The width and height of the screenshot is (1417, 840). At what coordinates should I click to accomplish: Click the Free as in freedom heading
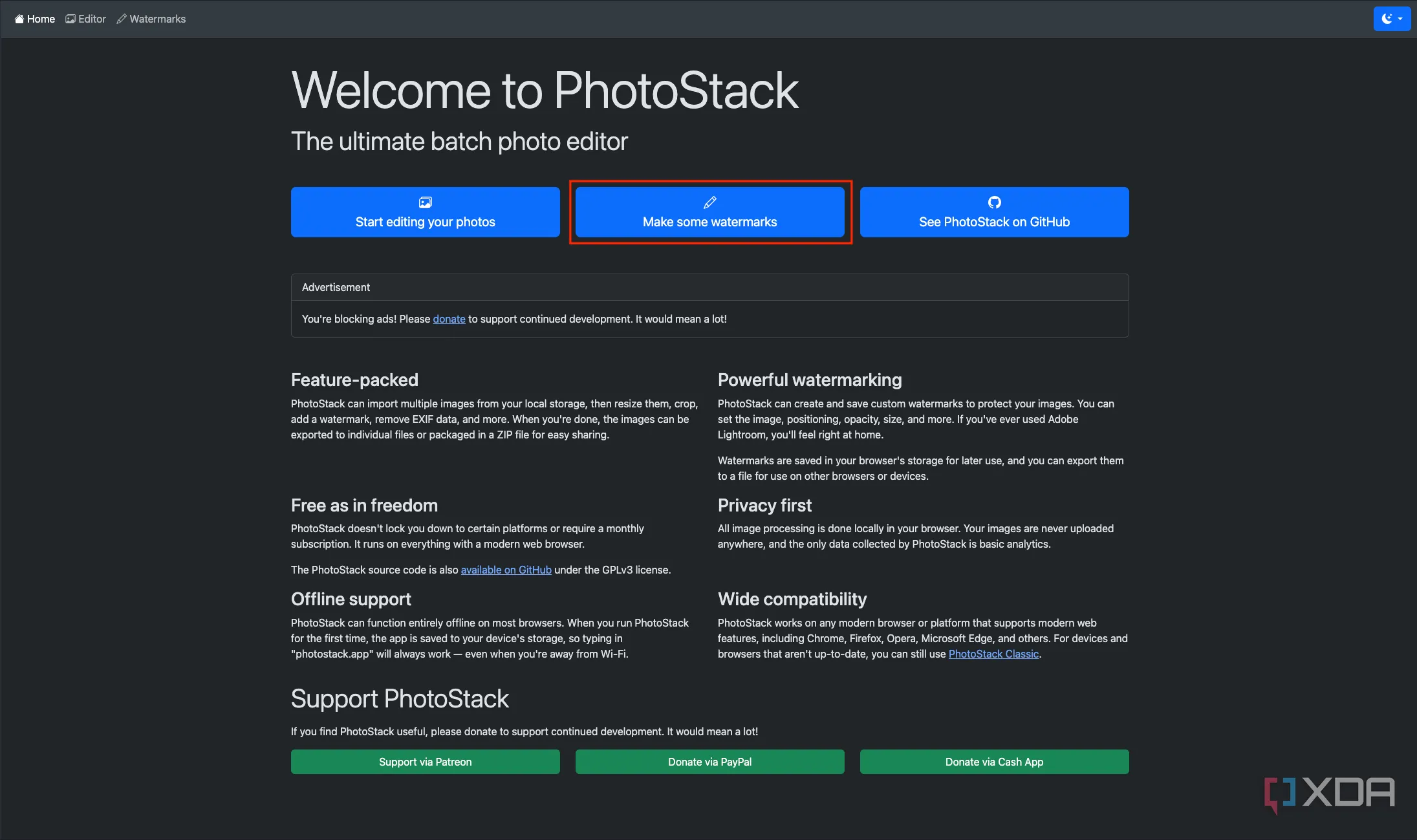pyautogui.click(x=364, y=505)
